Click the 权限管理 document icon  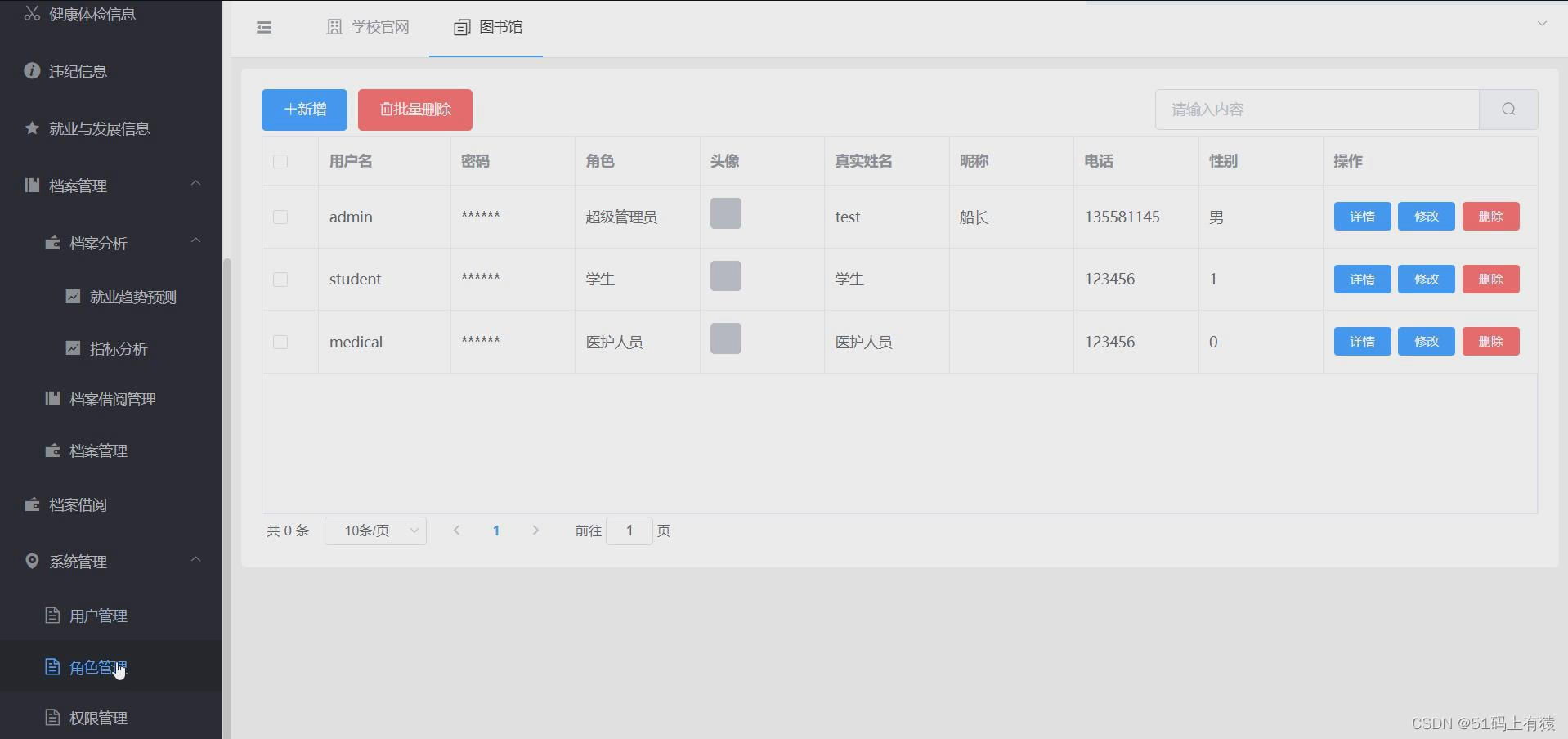point(52,717)
